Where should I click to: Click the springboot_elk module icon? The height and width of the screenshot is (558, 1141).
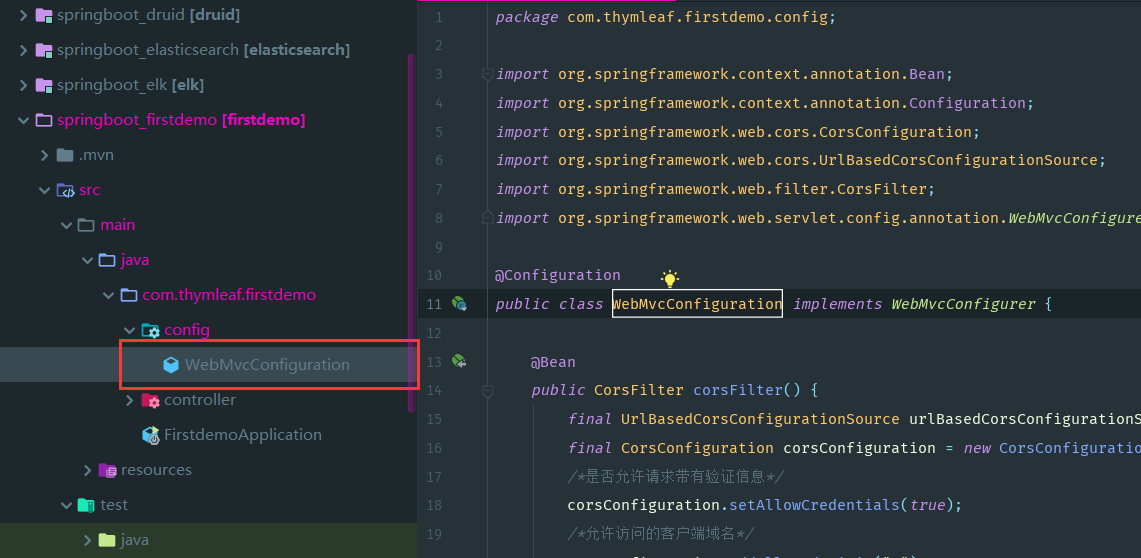[x=44, y=85]
